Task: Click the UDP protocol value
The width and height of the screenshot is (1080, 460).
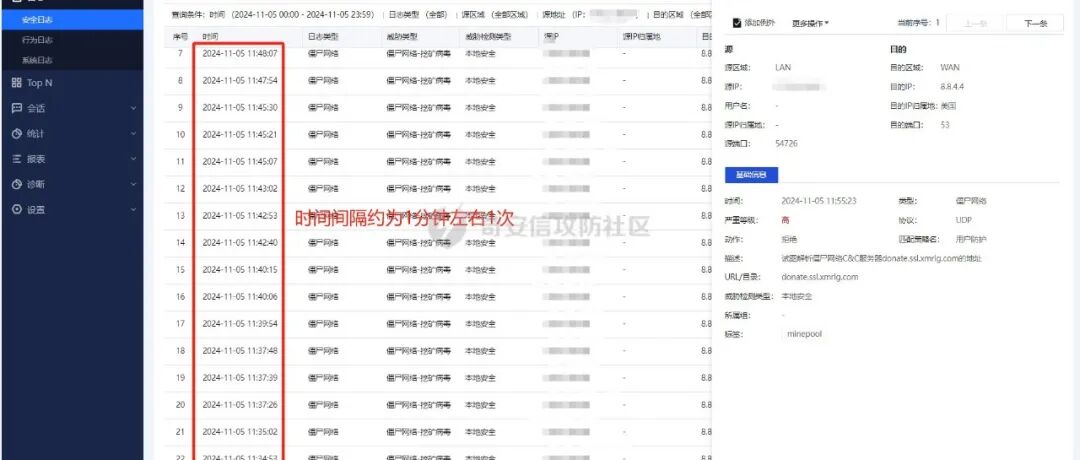Action: click(964, 220)
